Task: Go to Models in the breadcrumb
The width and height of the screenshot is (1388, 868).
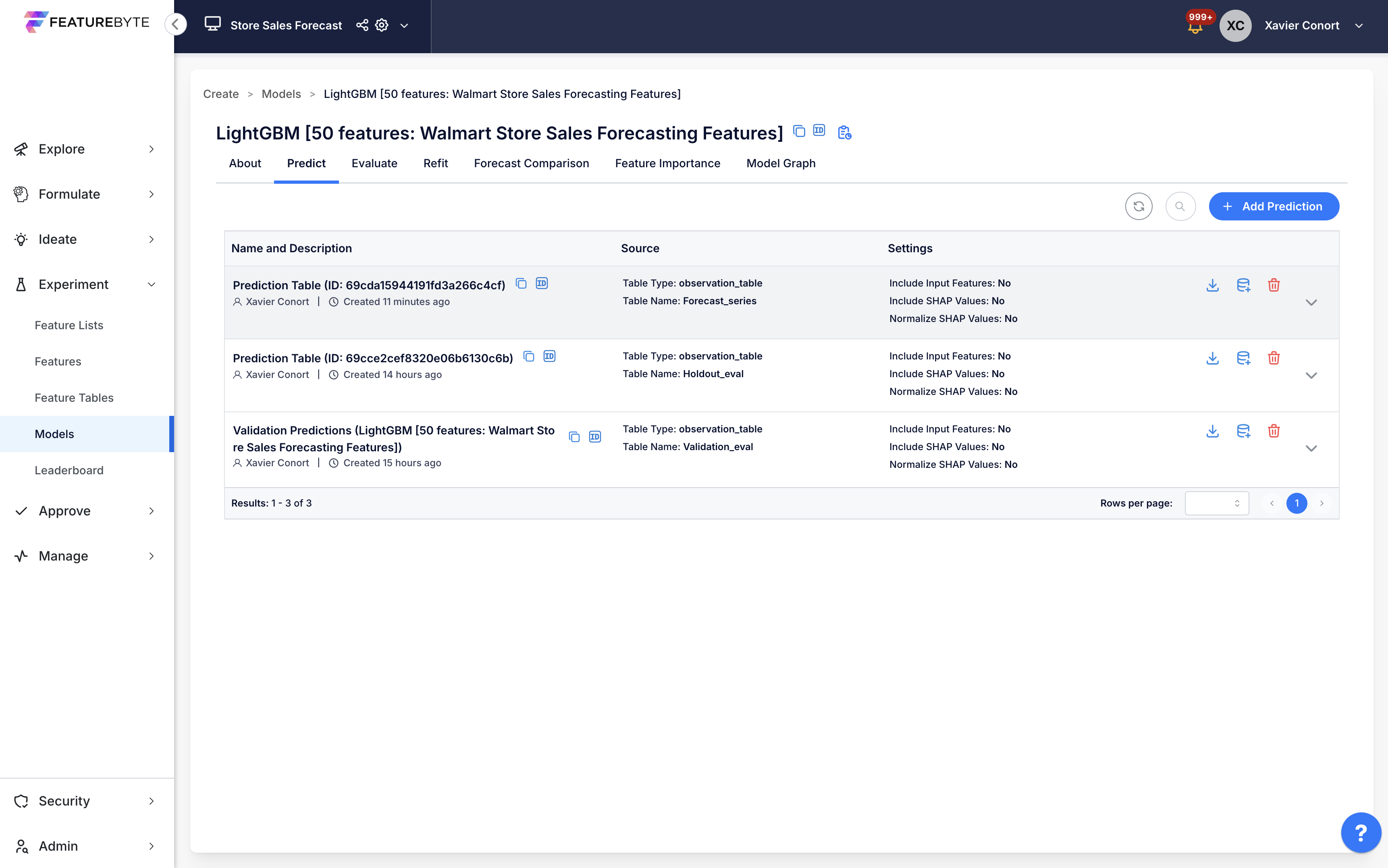Action: coord(281,94)
